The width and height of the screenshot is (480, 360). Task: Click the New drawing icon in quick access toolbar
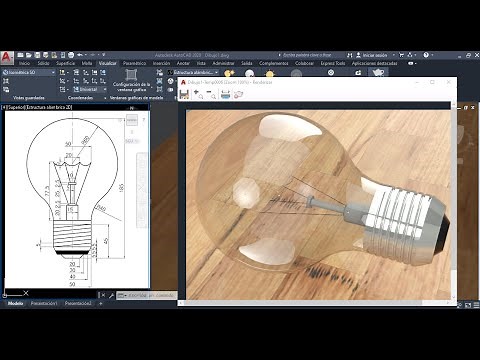click(x=21, y=55)
